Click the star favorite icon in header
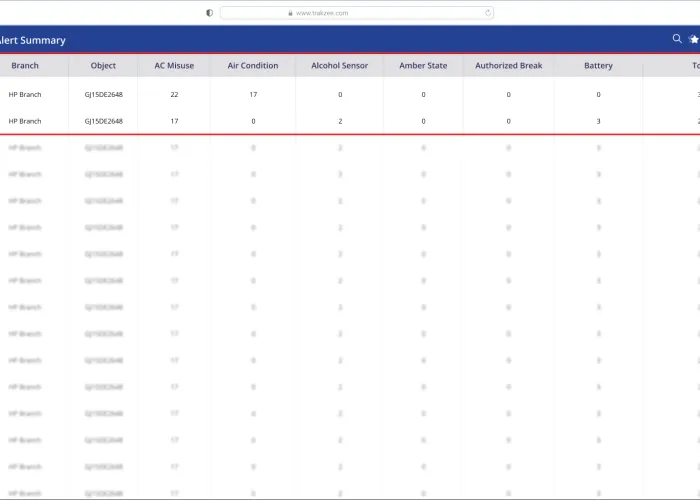This screenshot has height=500, width=700. point(694,39)
